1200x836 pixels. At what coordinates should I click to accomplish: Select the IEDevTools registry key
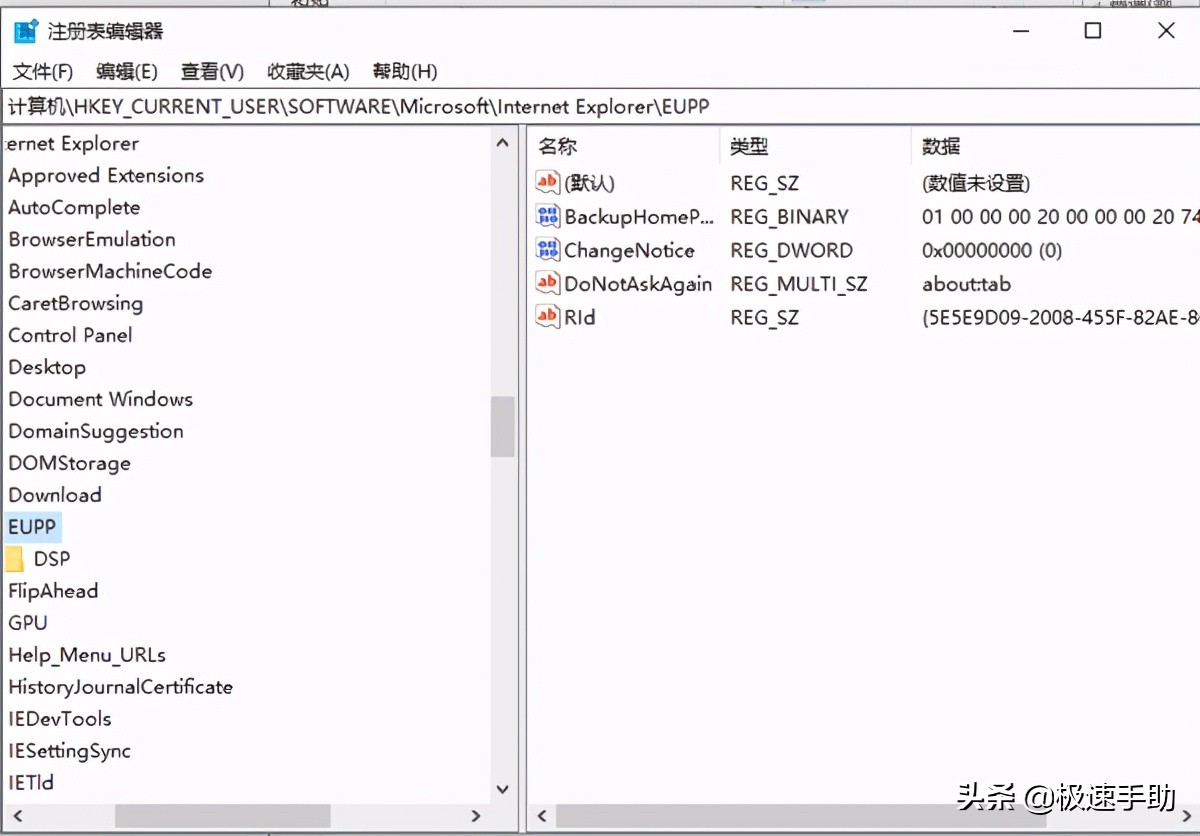(60, 718)
